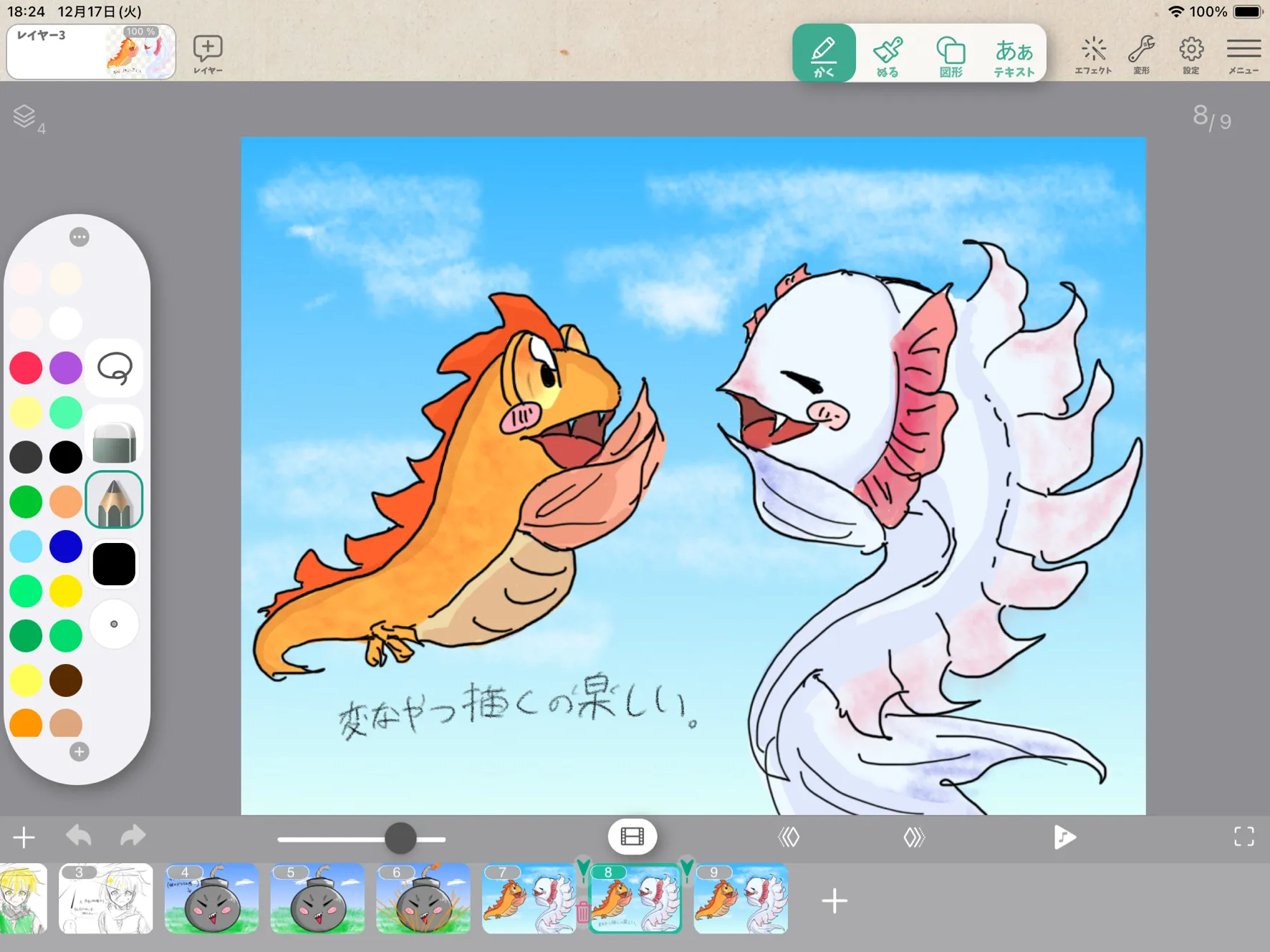The image size is (1270, 952).
Task: Select the pencil tool
Action: click(115, 500)
